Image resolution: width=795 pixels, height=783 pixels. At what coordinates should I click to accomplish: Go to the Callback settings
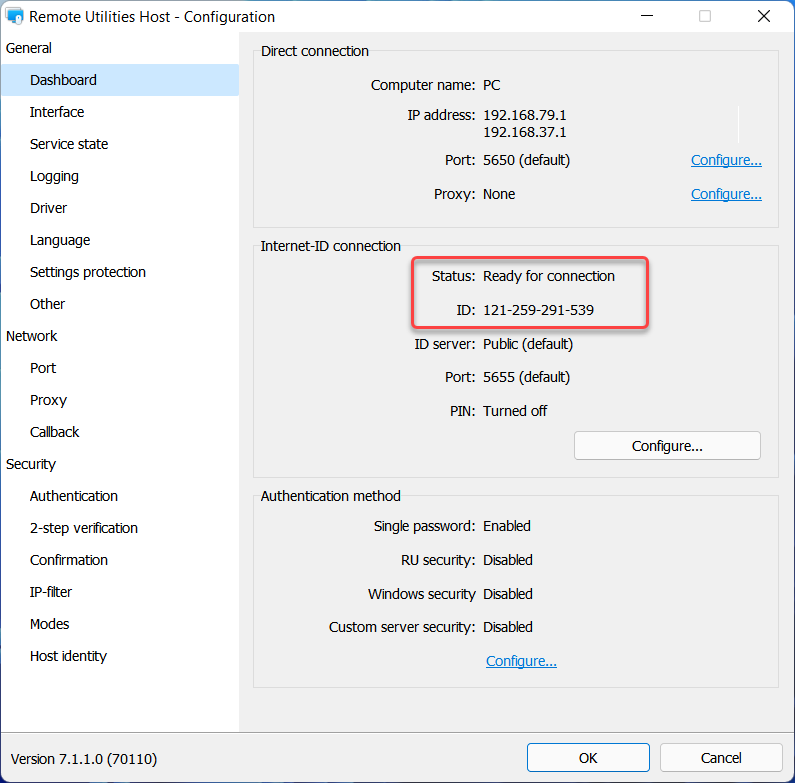pyautogui.click(x=55, y=432)
